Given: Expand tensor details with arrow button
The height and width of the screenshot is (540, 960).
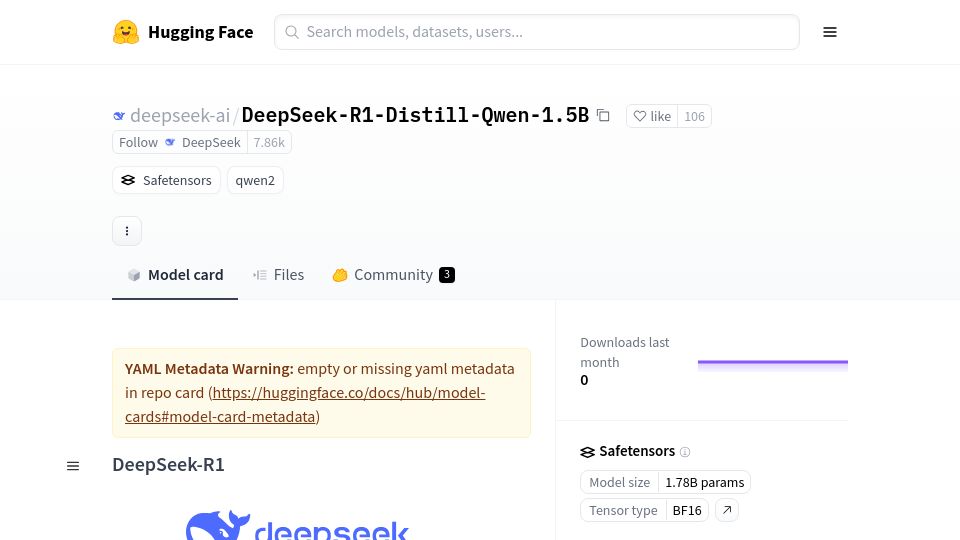Looking at the screenshot, I should pos(727,510).
